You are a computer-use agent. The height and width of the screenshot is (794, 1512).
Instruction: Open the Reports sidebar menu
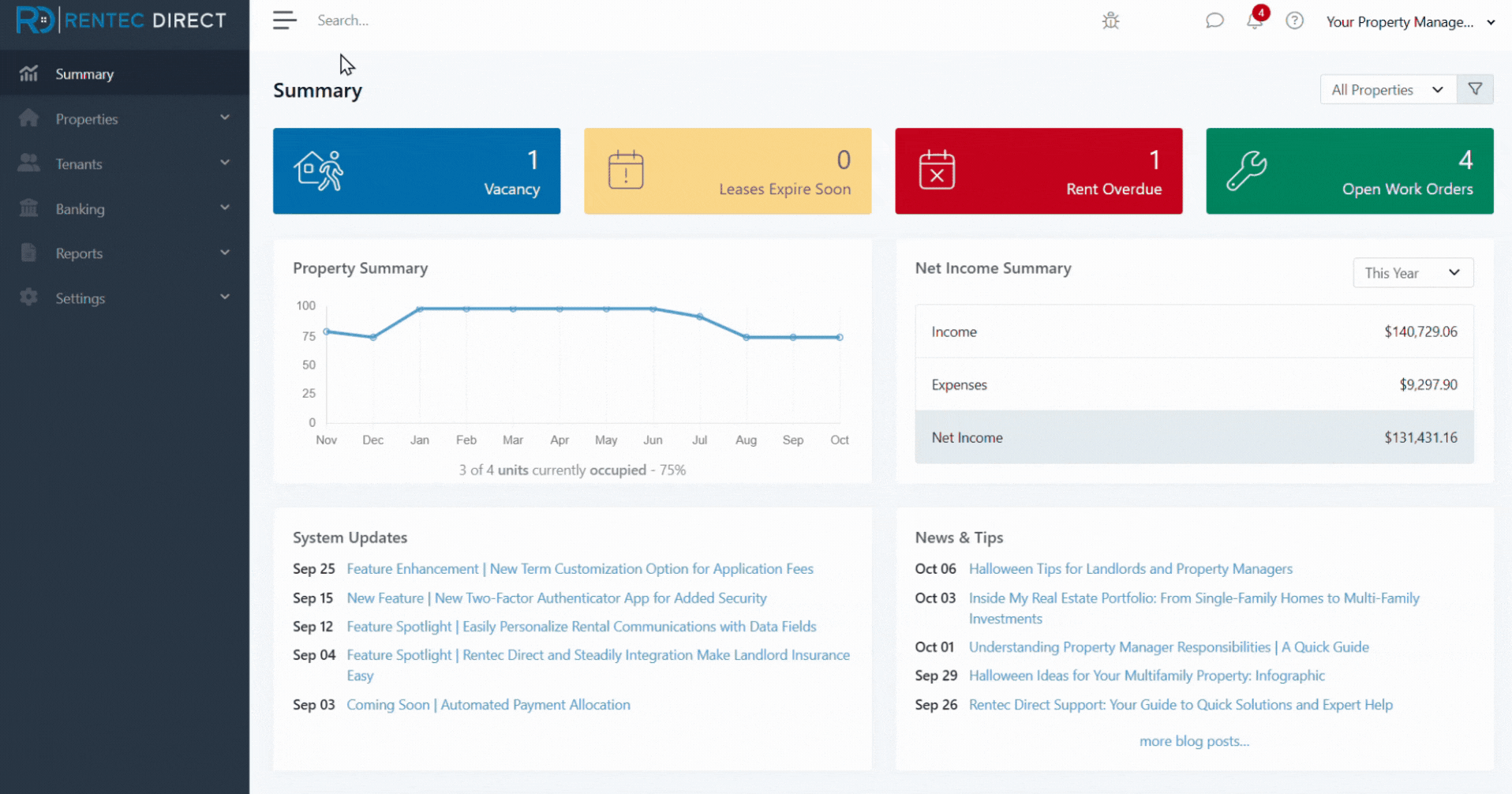pyautogui.click(x=124, y=253)
